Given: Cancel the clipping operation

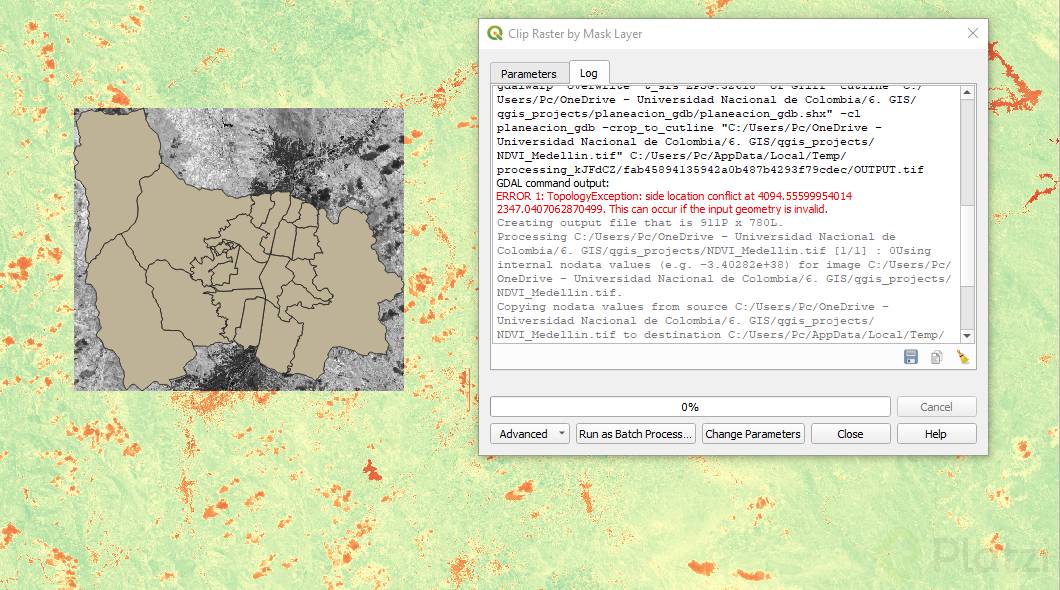Looking at the screenshot, I should coord(936,406).
